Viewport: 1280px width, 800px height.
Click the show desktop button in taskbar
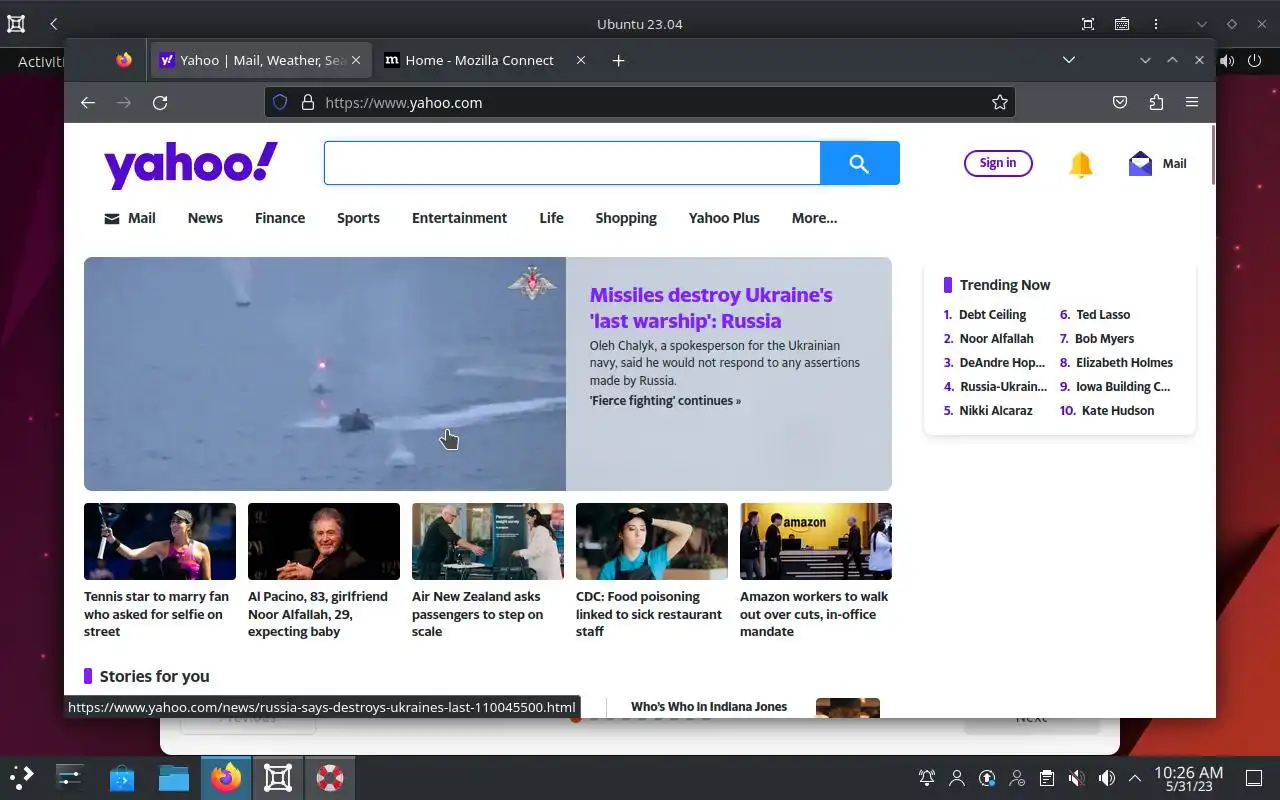pos(1254,778)
